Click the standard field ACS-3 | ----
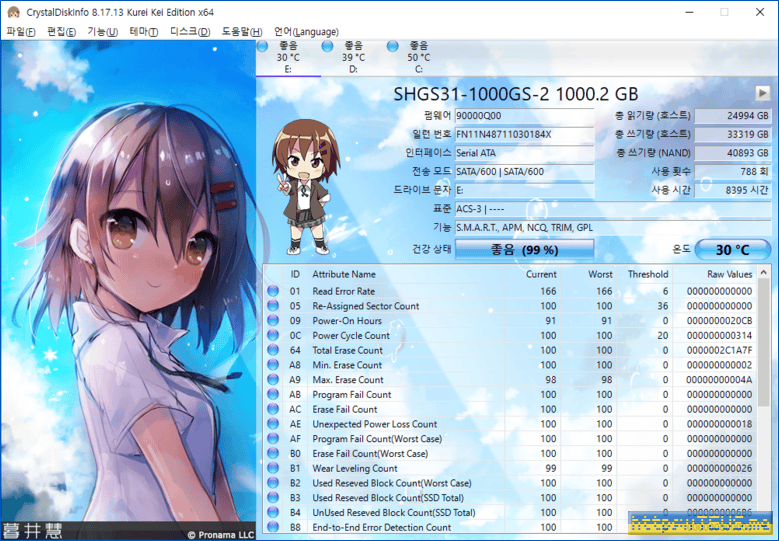779x541 pixels. tap(613, 209)
